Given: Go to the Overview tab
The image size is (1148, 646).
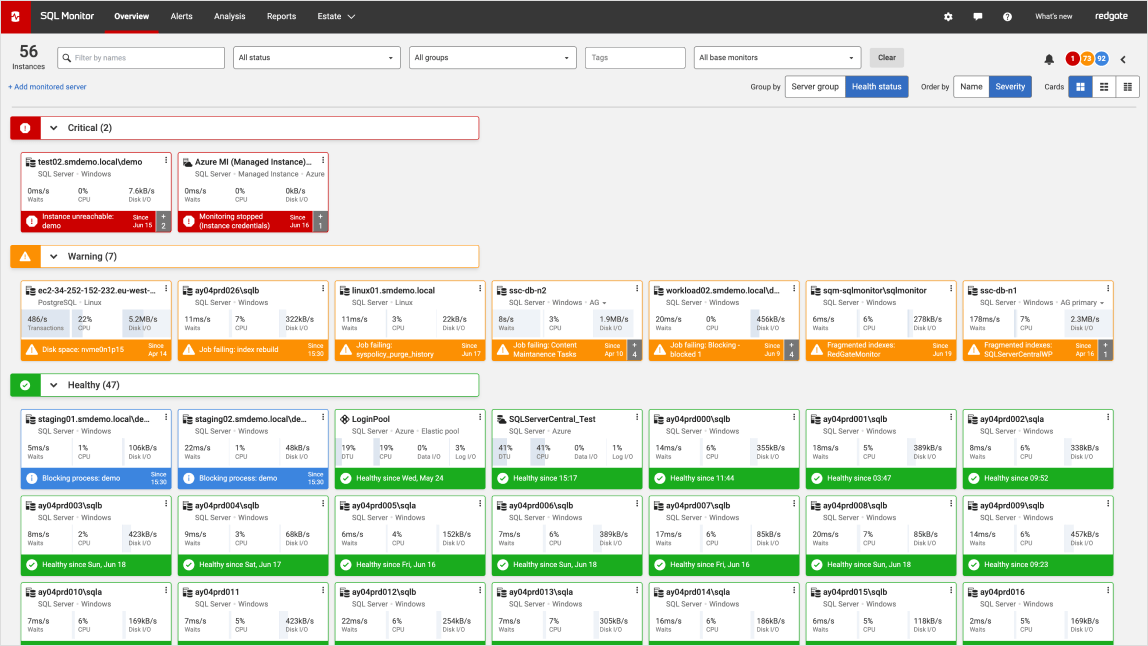Looking at the screenshot, I should [132, 16].
